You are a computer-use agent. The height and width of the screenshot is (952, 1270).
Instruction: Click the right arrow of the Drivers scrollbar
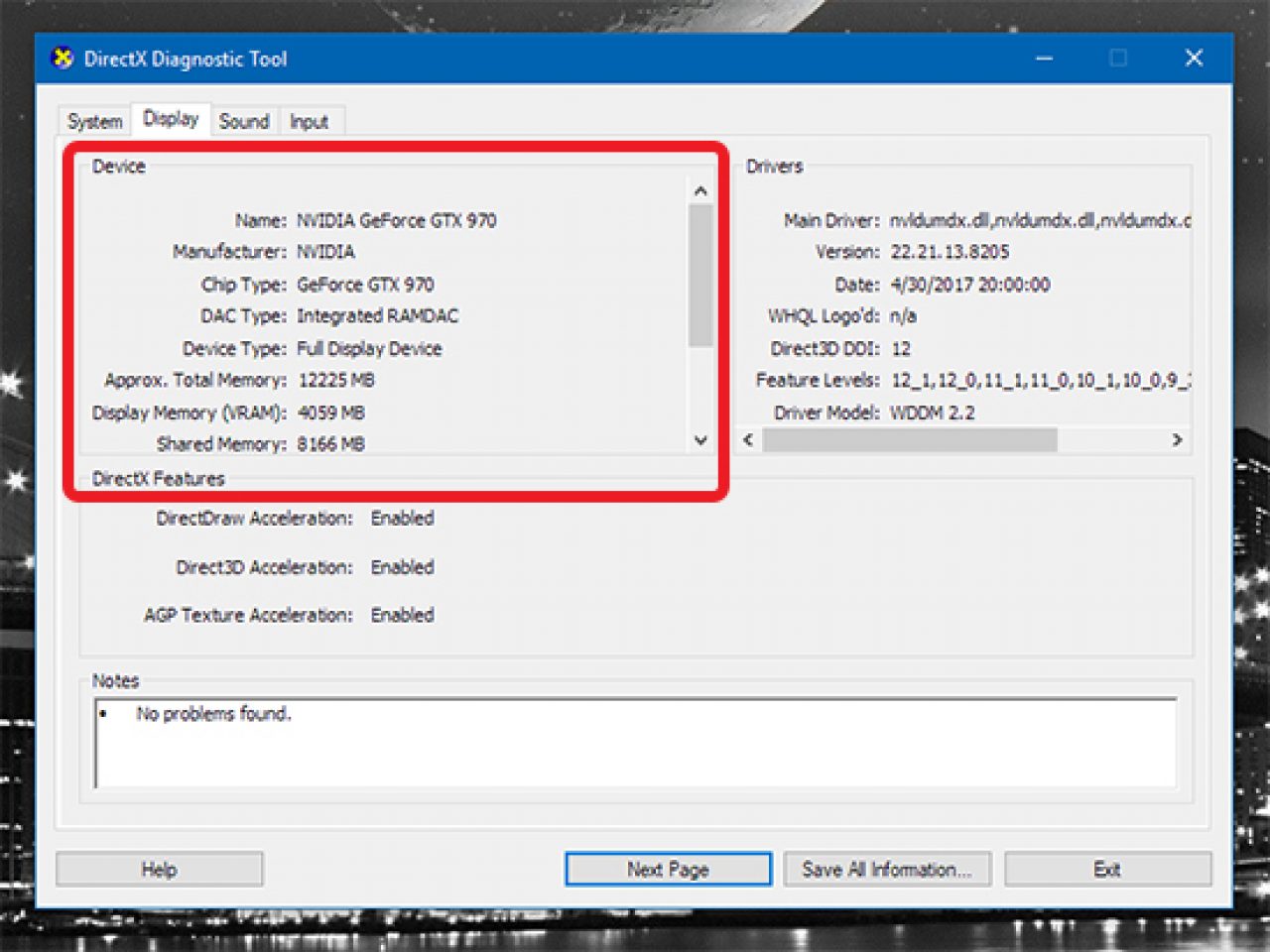pos(1177,439)
